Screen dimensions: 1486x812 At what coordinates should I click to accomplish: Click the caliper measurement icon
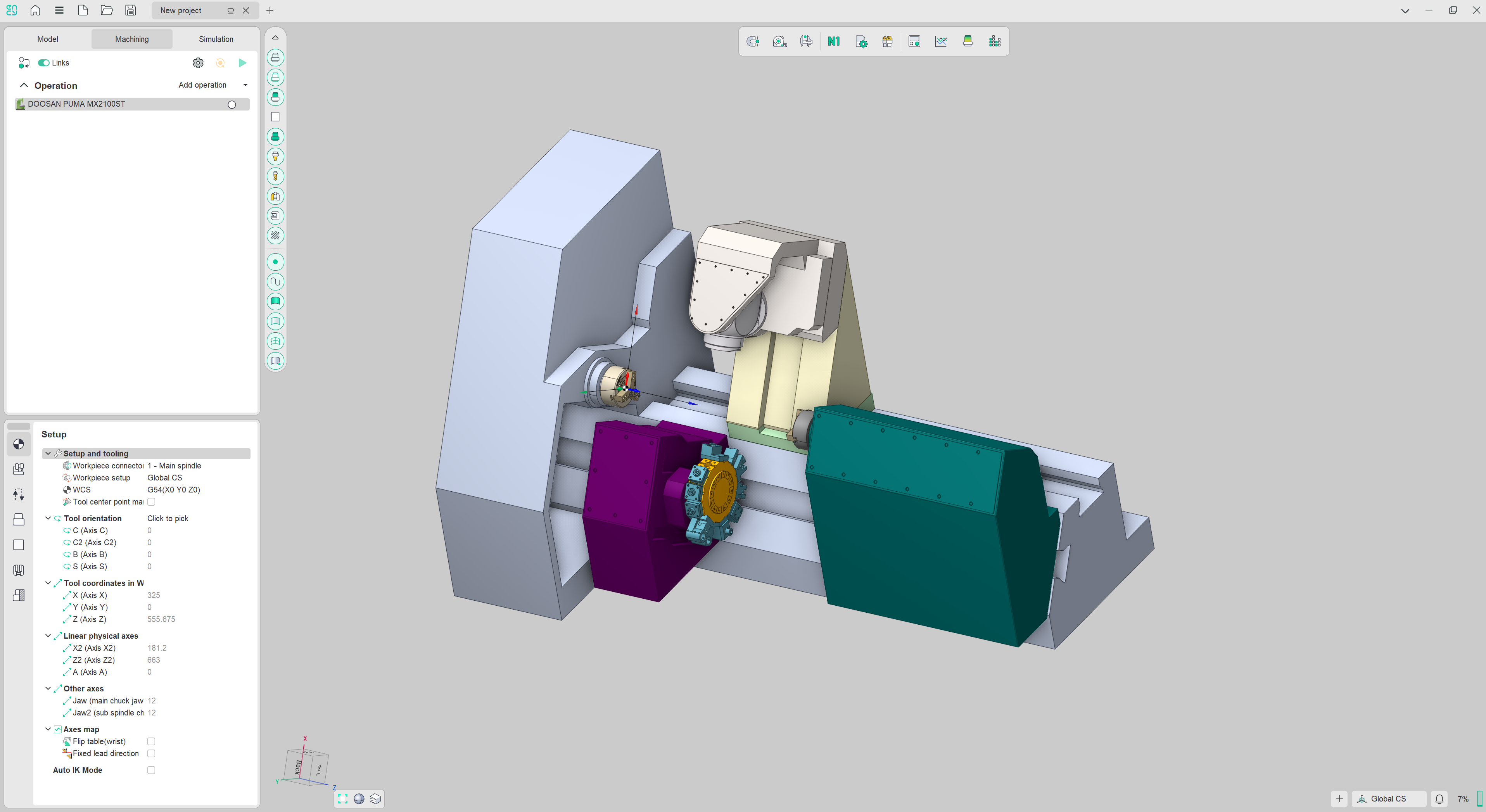tap(806, 41)
